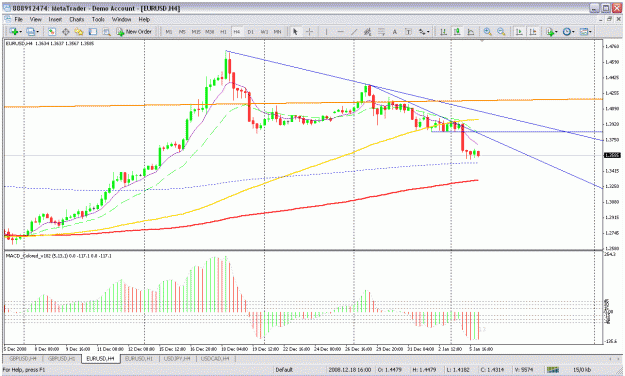The image size is (625, 376).
Task: Switch timeframe to MN
Action: (x=277, y=31)
